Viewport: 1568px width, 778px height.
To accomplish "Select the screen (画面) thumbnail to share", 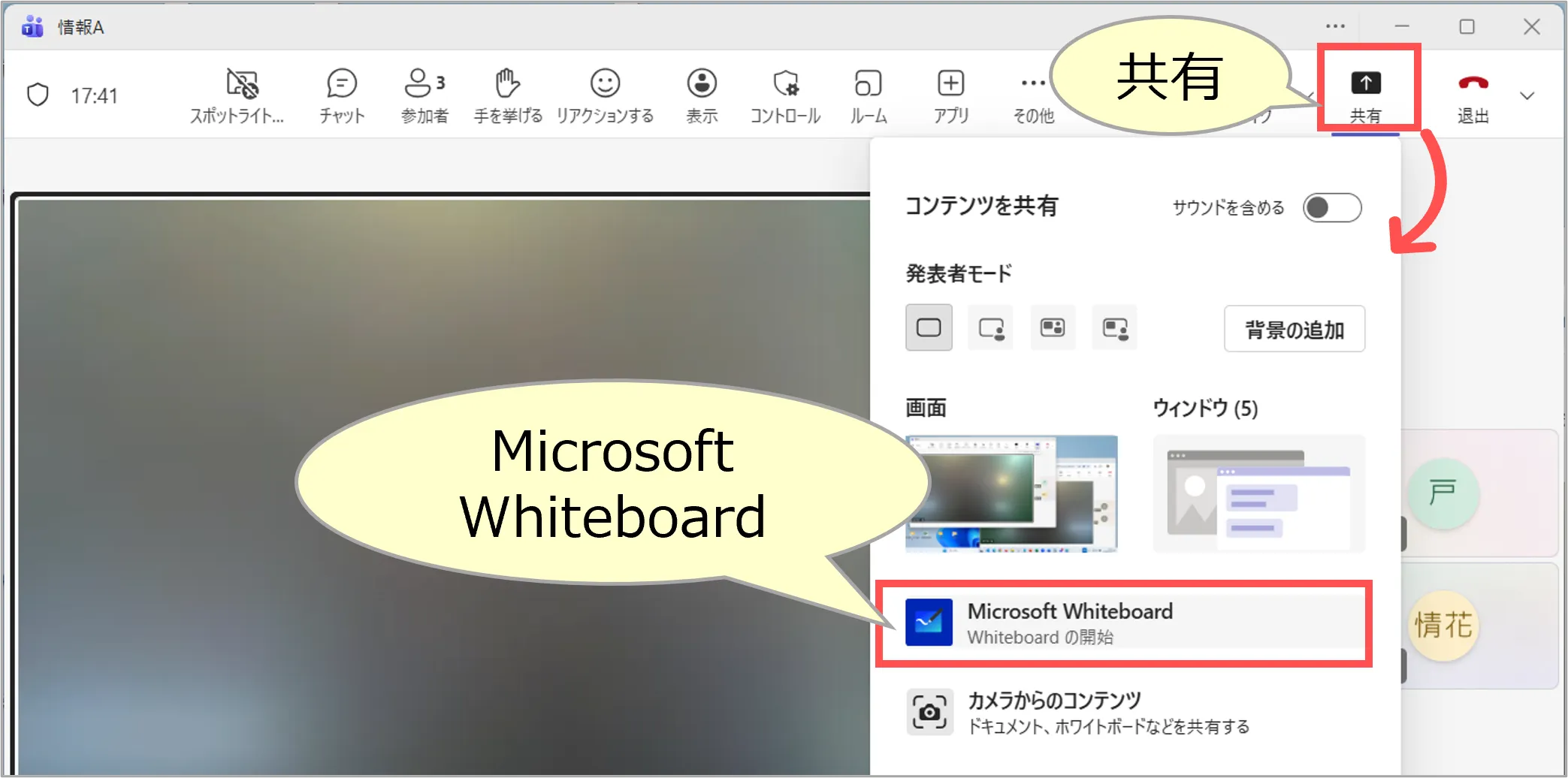I will (x=1011, y=493).
